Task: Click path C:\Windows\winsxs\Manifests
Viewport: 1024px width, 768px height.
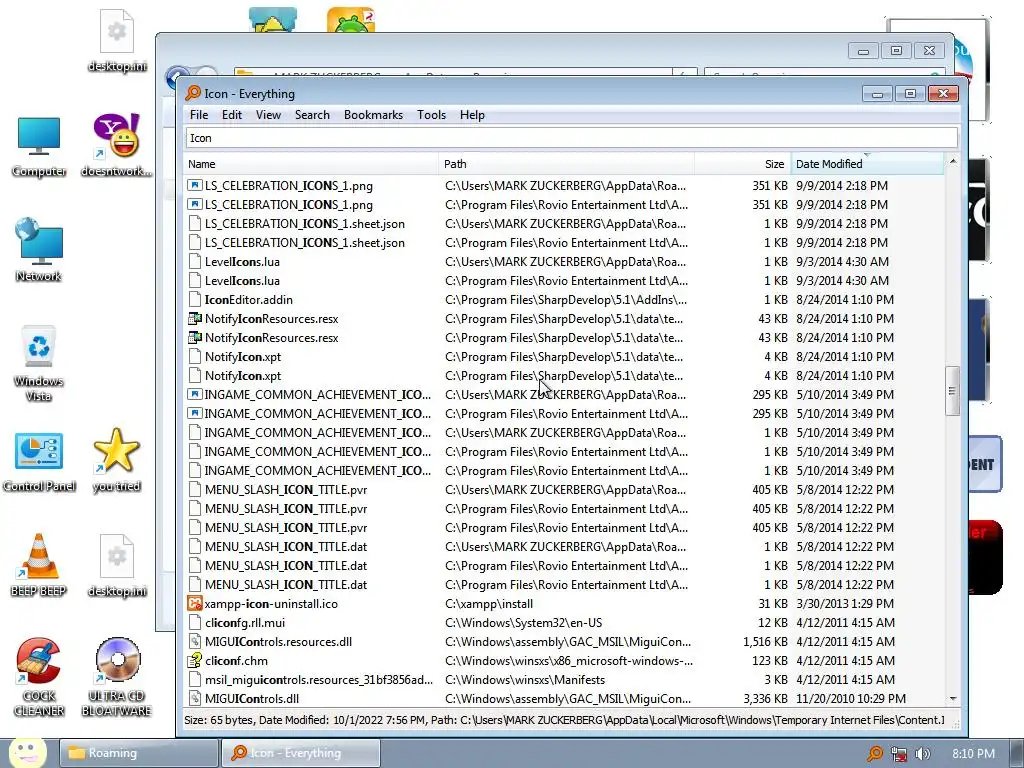Action: (525, 679)
